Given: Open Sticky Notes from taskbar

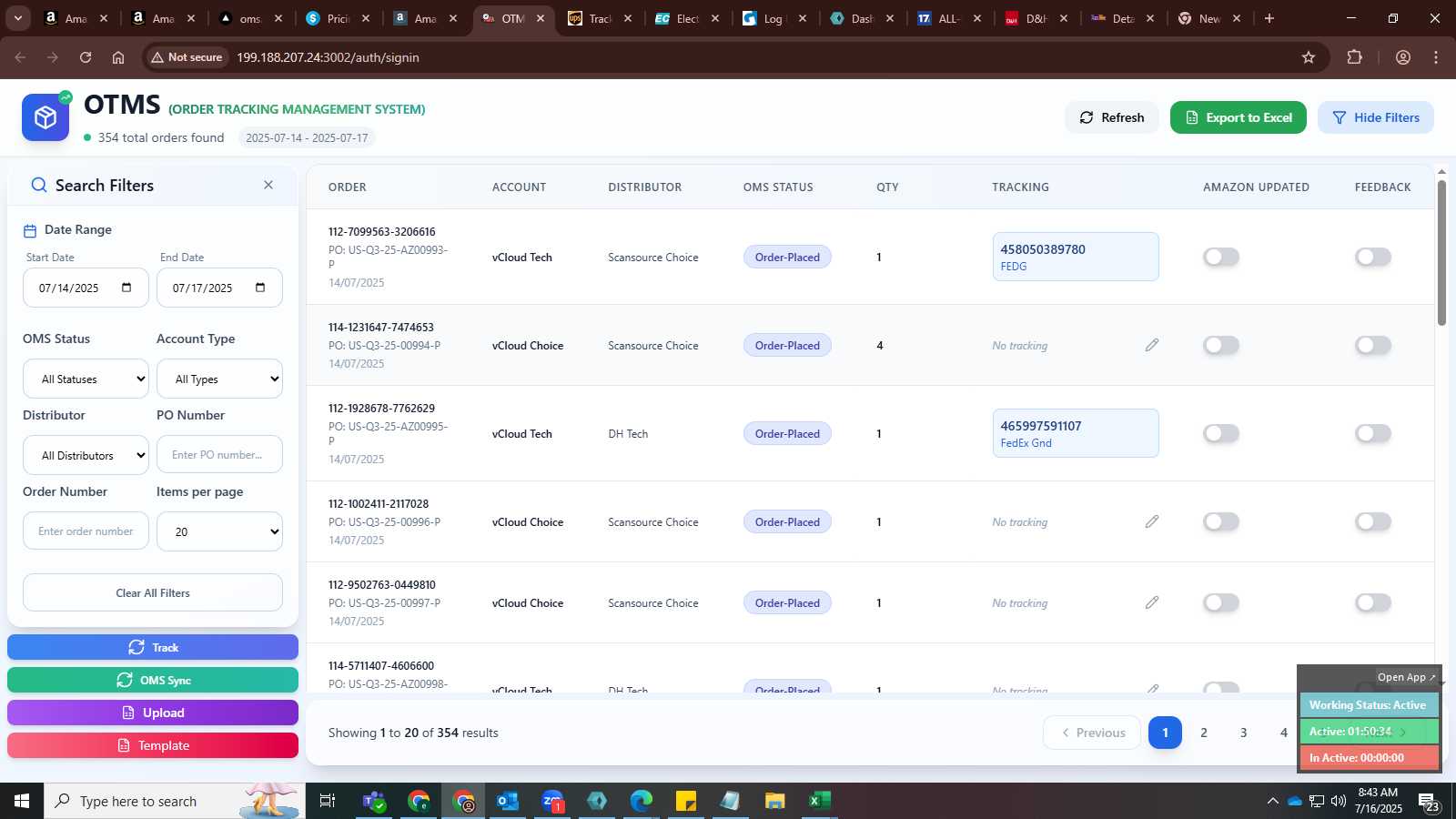Looking at the screenshot, I should (686, 801).
